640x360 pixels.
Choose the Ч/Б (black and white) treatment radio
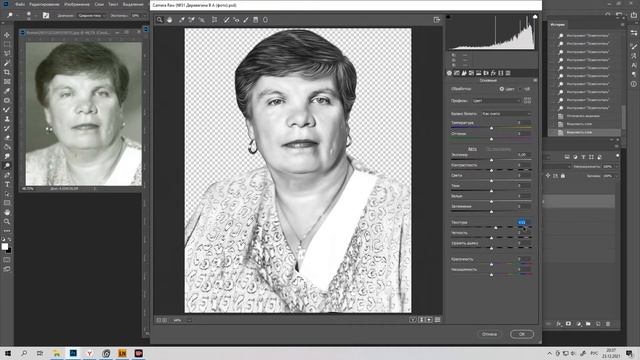click(x=520, y=89)
